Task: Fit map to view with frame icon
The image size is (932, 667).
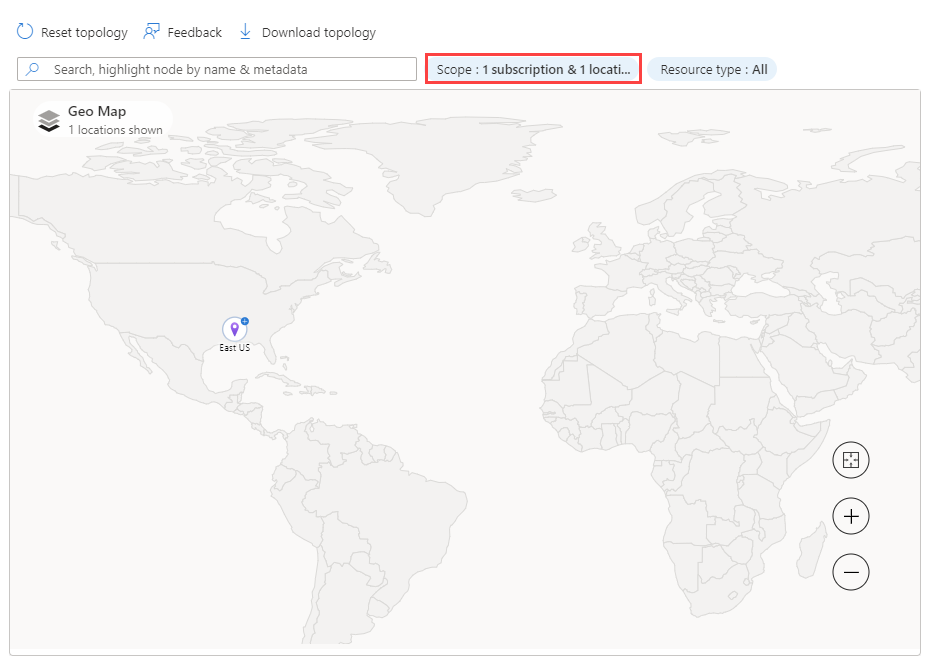Action: [x=851, y=460]
